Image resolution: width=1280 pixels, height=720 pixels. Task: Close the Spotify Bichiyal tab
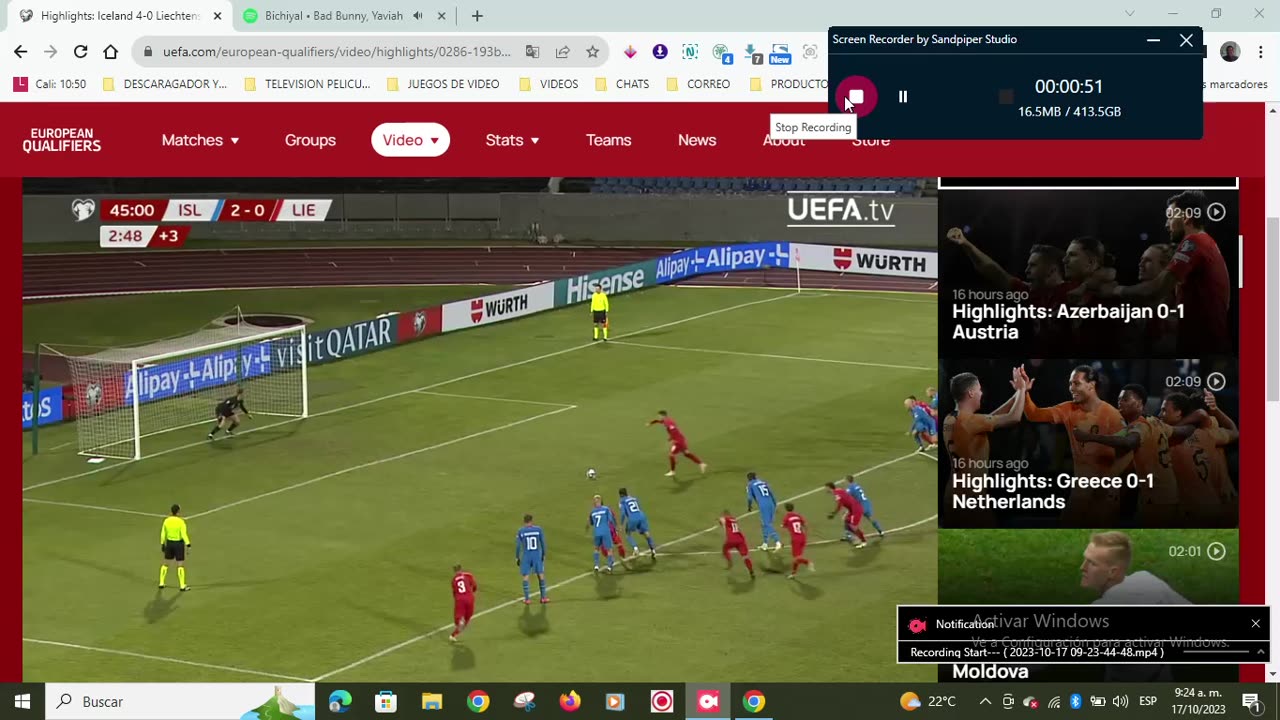[x=441, y=16]
